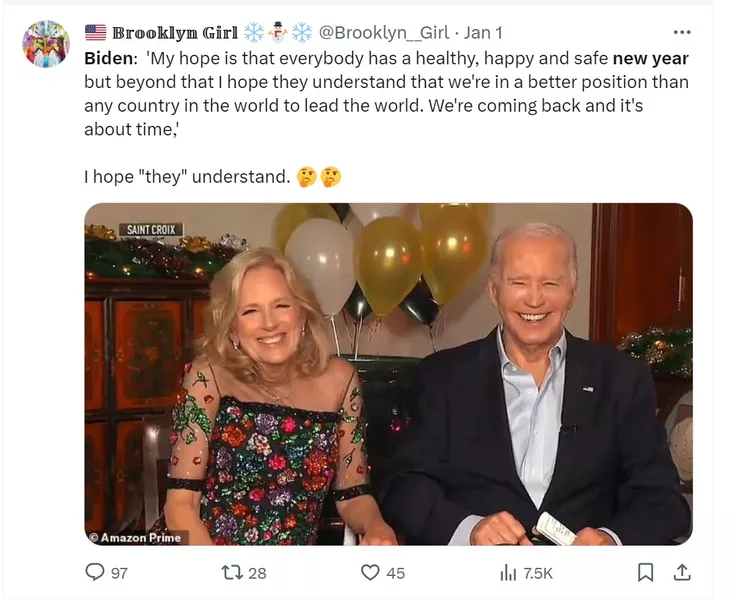Image resolution: width=730 pixels, height=599 pixels.
Task: Open the attached Saint Croix photo
Action: click(388, 374)
